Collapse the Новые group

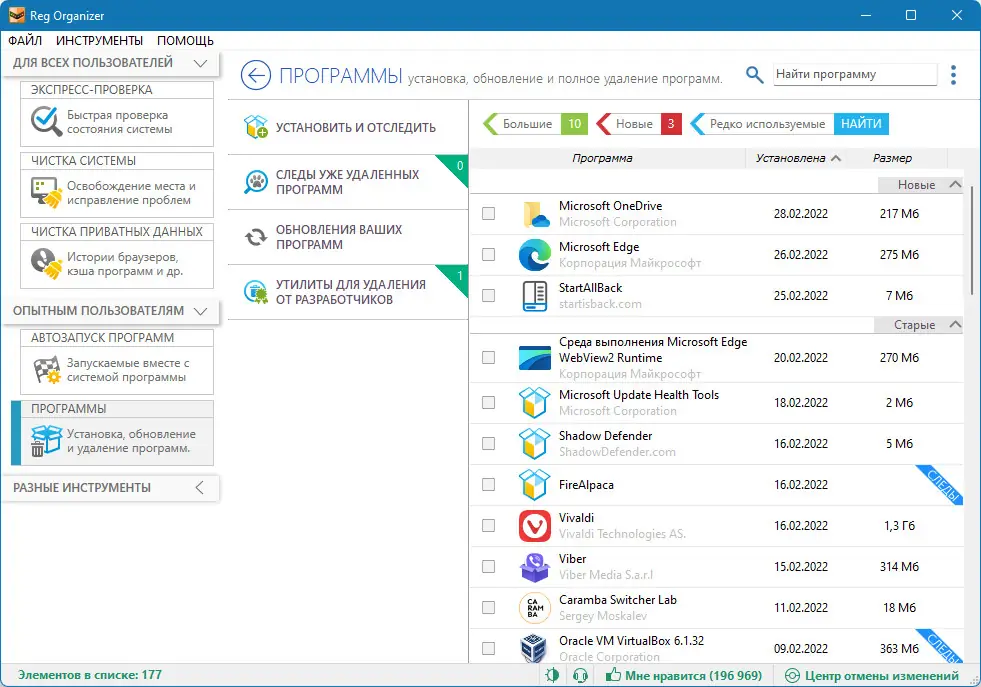tap(955, 185)
